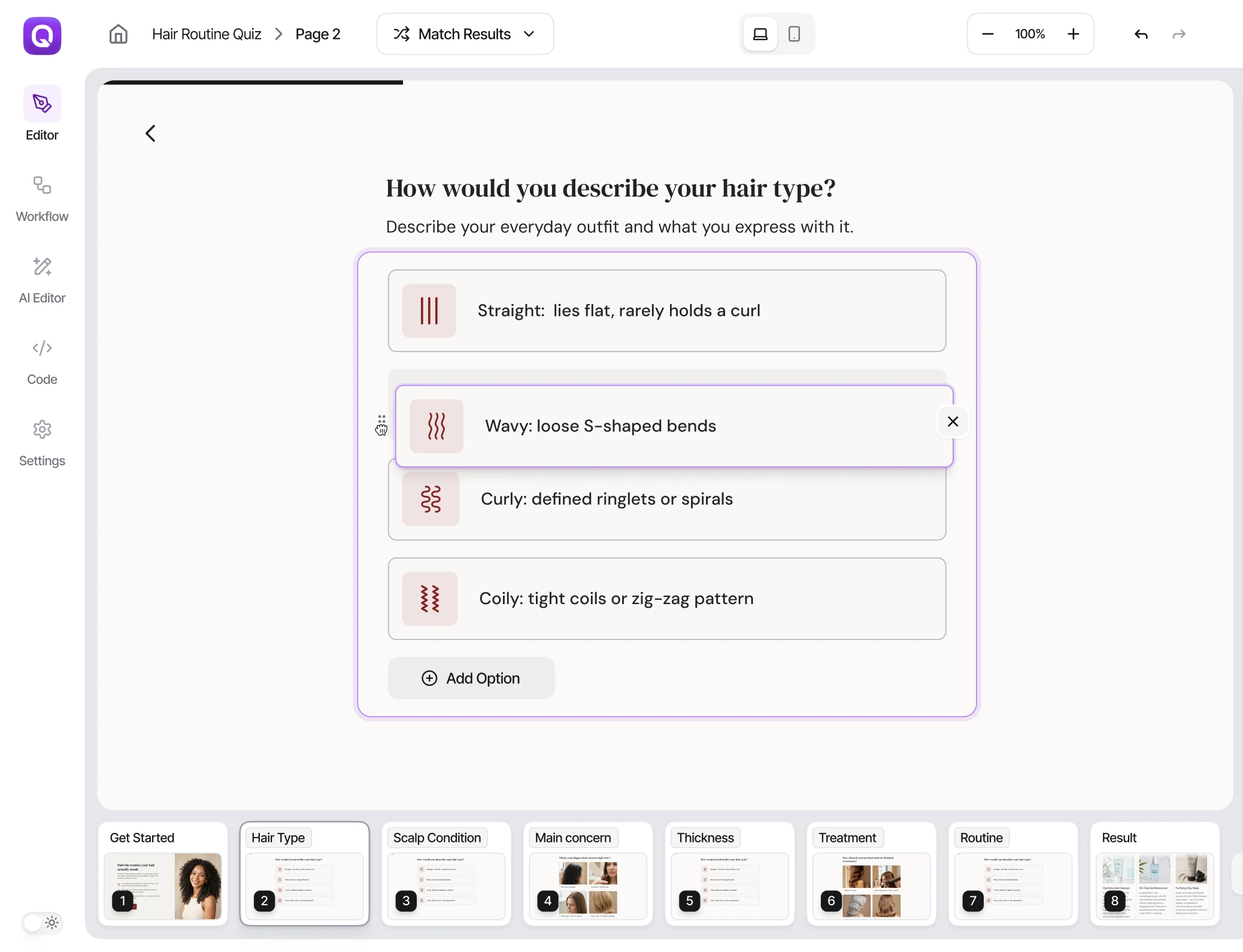The image size is (1243, 952).
Task: Click the breadcrumb chevron after Hair Routine Quiz
Action: [x=278, y=34]
